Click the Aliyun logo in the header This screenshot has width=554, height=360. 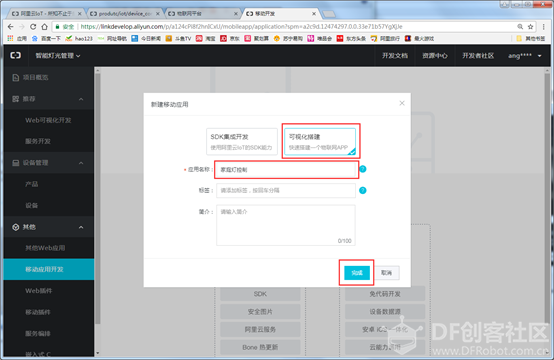[x=16, y=55]
